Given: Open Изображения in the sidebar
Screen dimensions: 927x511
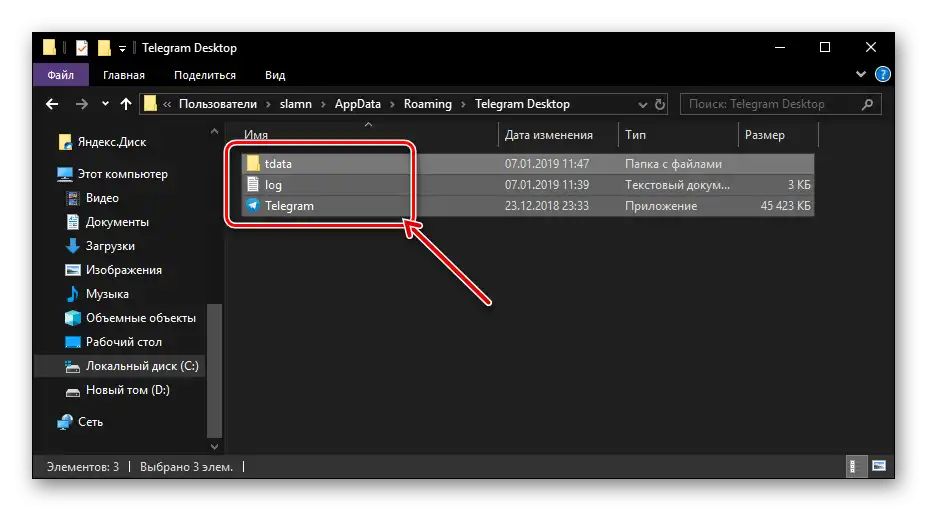Looking at the screenshot, I should coord(113,270).
